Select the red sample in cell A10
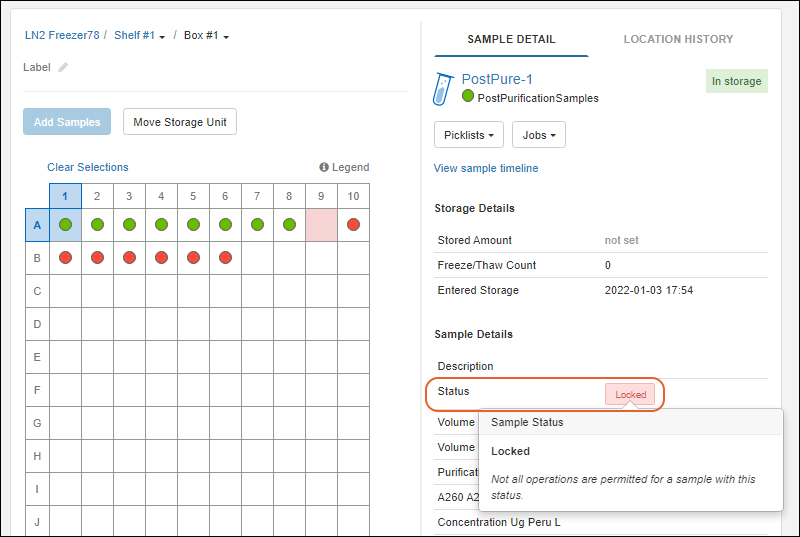Viewport: 800px width, 537px height. click(x=353, y=225)
